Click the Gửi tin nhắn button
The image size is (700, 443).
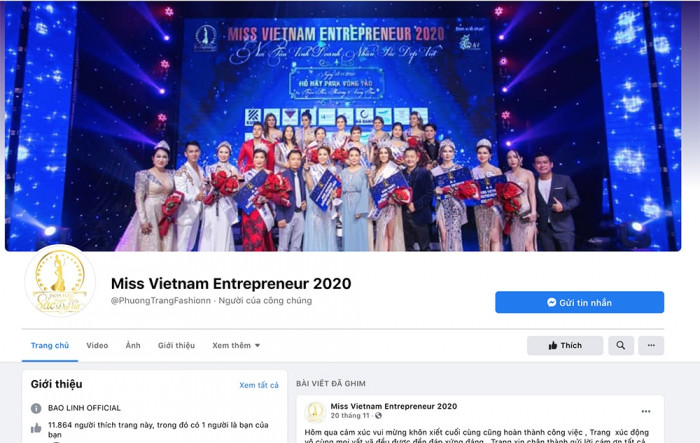pos(579,302)
